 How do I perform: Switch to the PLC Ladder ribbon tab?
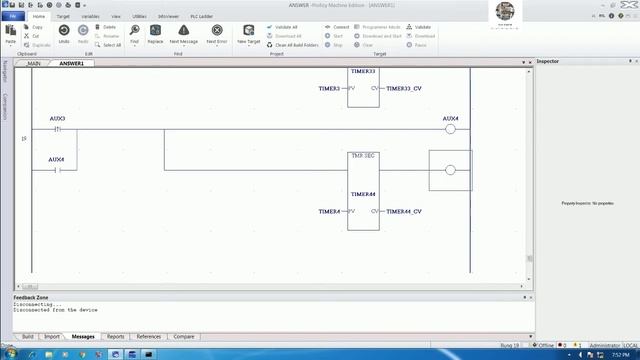(202, 16)
